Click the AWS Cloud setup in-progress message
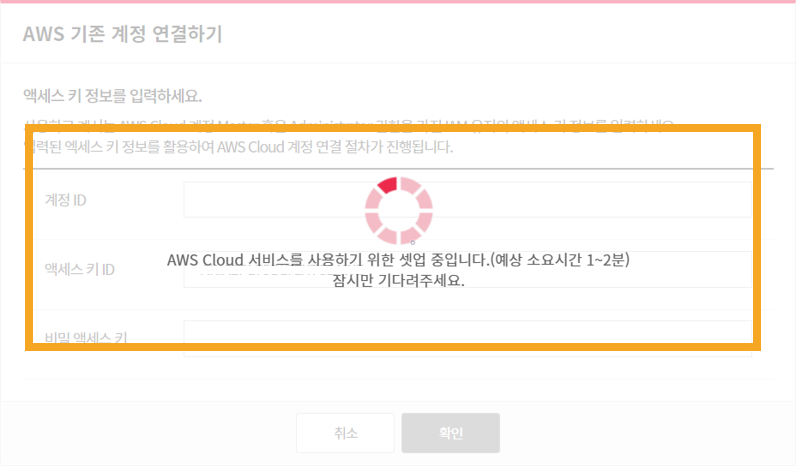Viewport: 796px width, 466px height. click(399, 260)
